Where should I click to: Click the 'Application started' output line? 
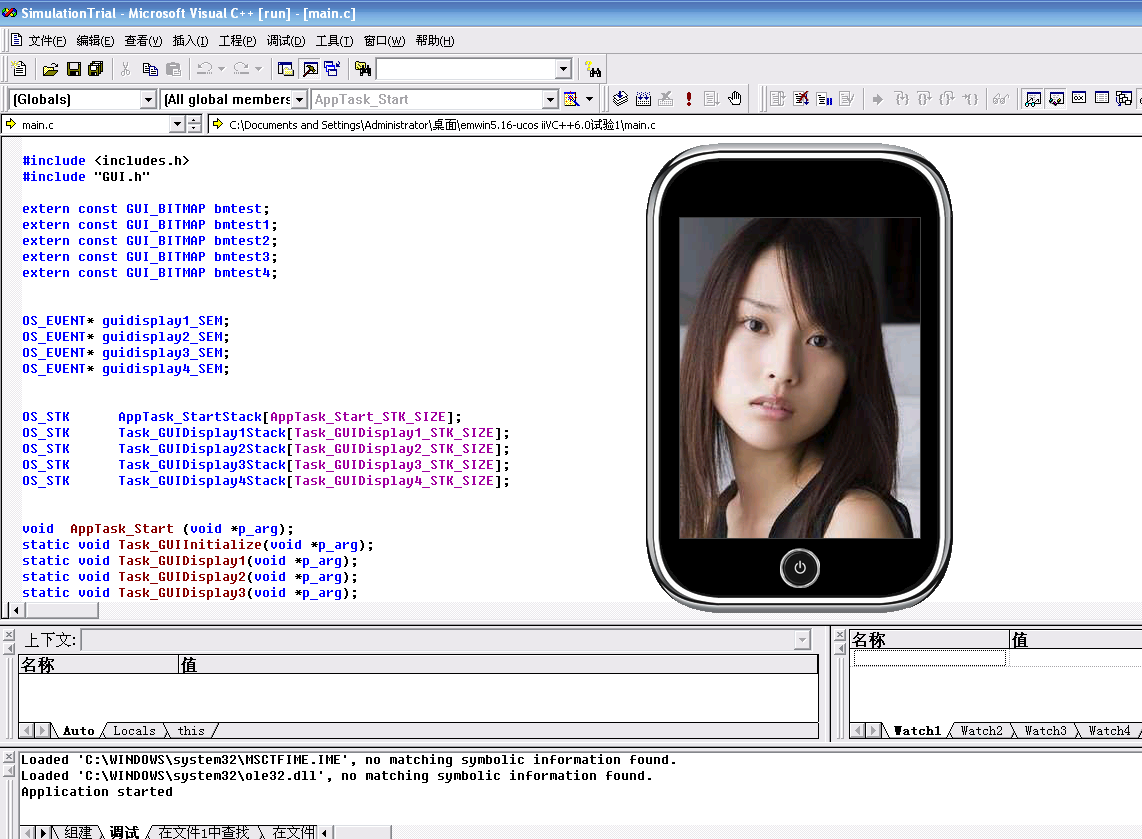pos(97,792)
